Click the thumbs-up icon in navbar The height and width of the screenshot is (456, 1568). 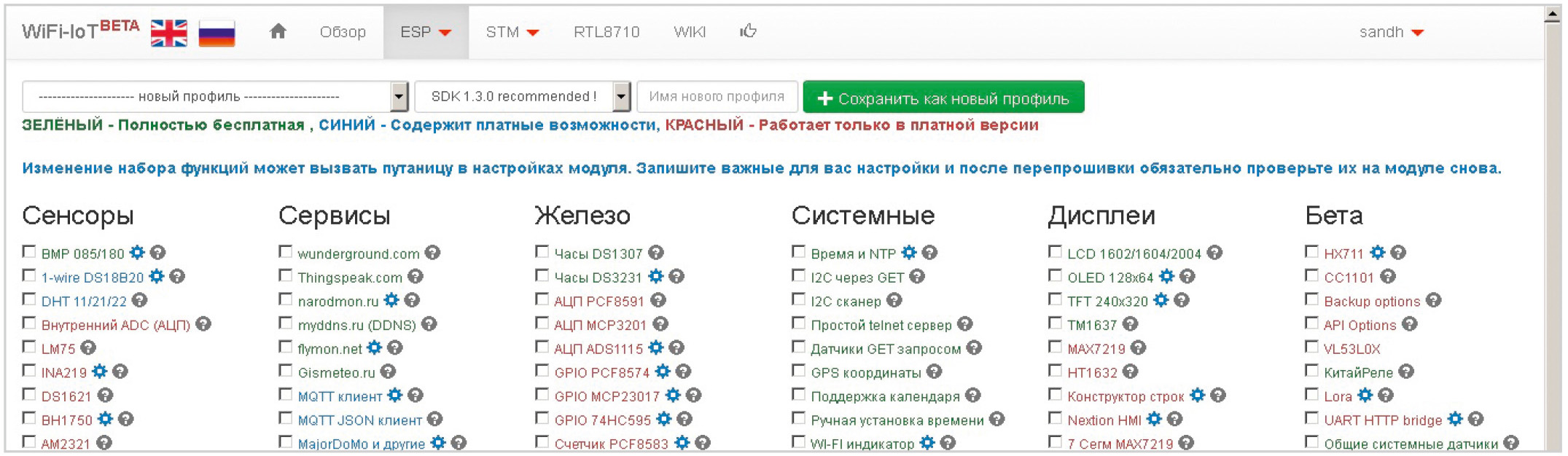click(748, 31)
